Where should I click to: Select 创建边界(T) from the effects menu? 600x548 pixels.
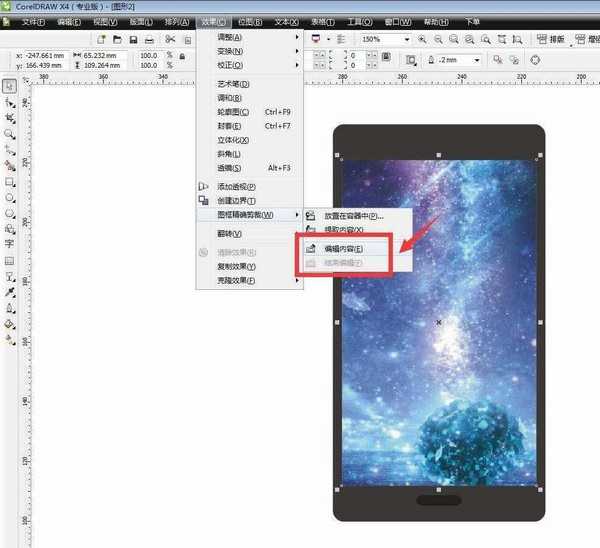click(x=250, y=201)
